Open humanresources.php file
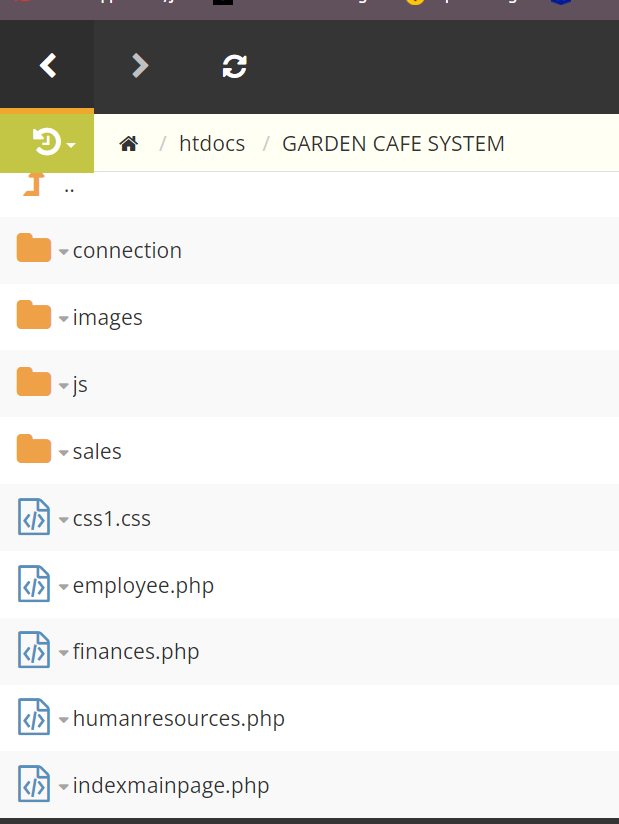 pyautogui.click(x=178, y=719)
